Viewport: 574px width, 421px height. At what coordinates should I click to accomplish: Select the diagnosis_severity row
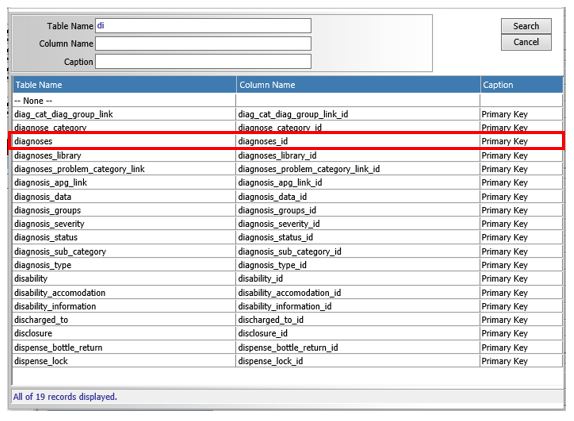point(288,224)
